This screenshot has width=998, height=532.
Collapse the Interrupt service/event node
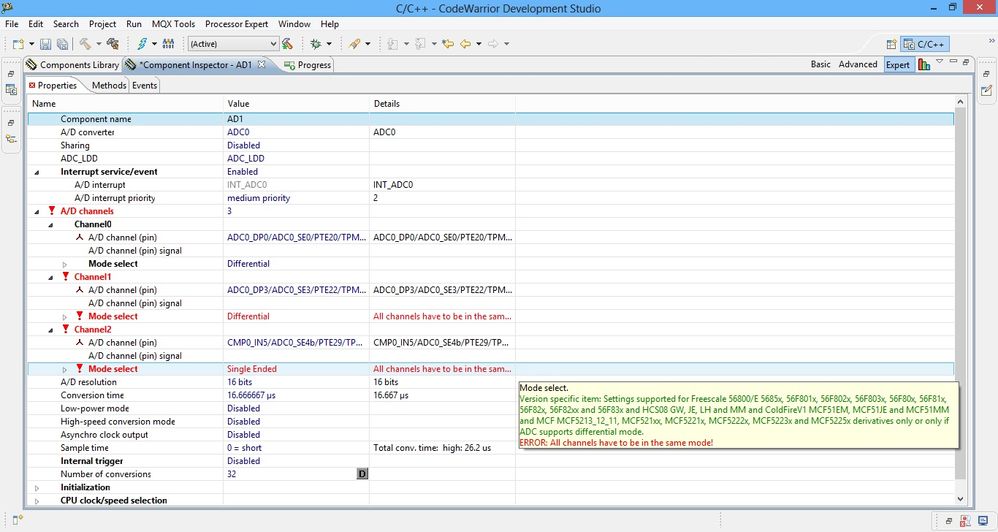click(36, 172)
